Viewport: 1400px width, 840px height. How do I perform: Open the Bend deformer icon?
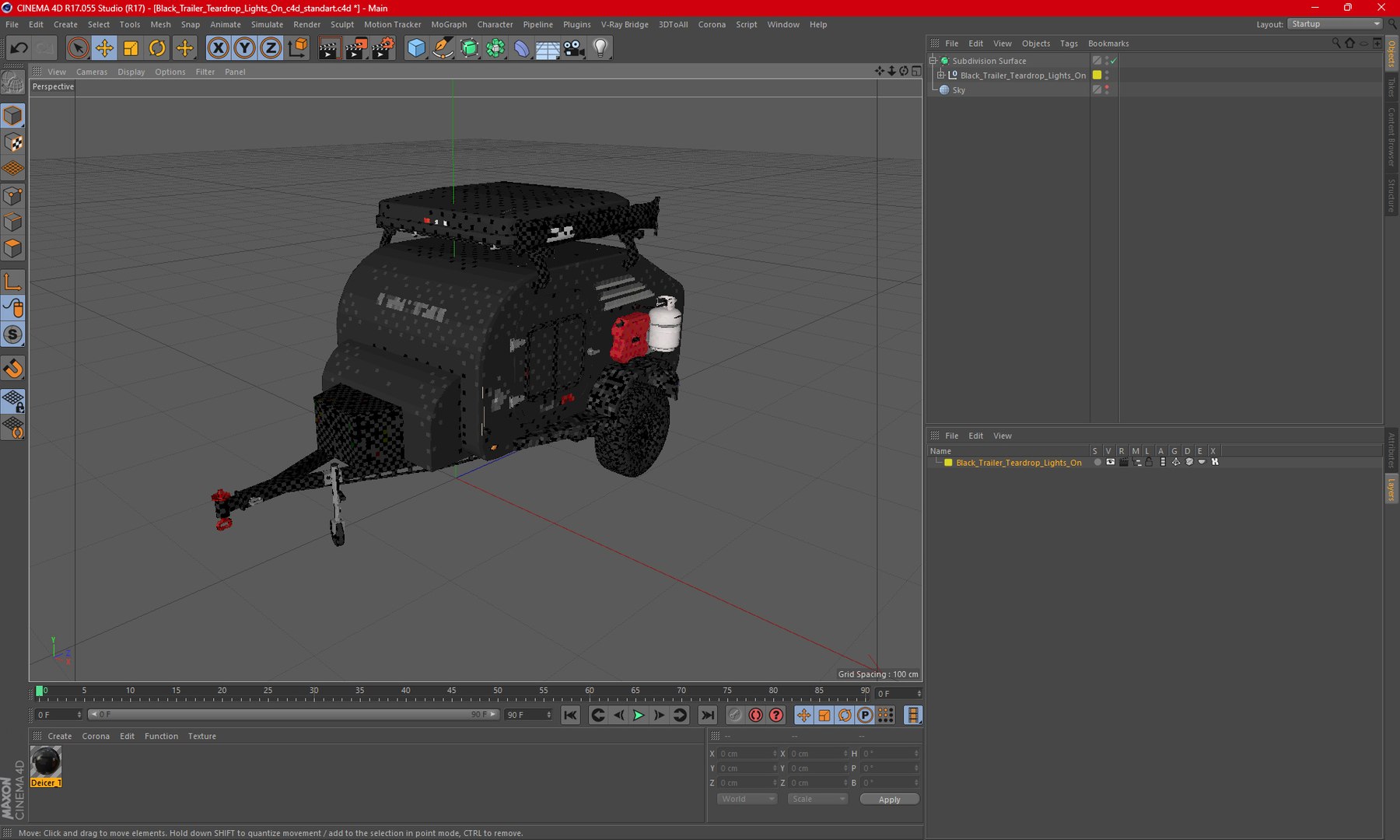[x=521, y=48]
